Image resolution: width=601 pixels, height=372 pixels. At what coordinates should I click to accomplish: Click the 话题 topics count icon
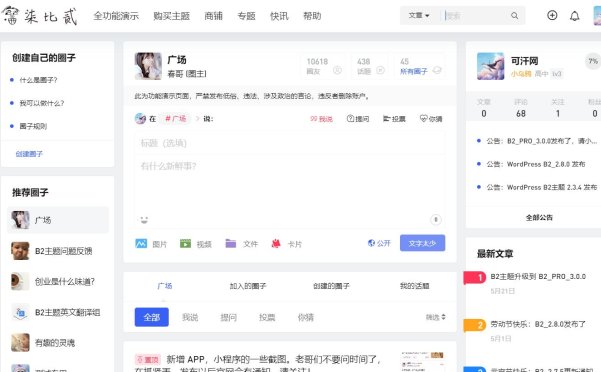(x=380, y=70)
